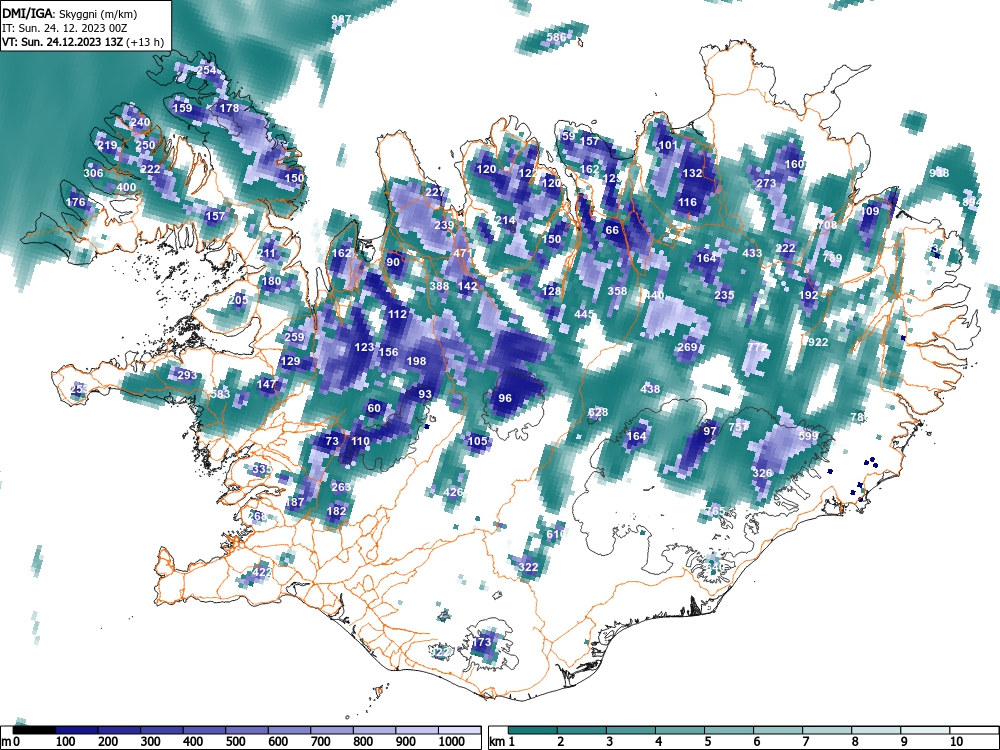1000x750 pixels.
Task: Click the visibility value '112'
Action: click(x=397, y=314)
